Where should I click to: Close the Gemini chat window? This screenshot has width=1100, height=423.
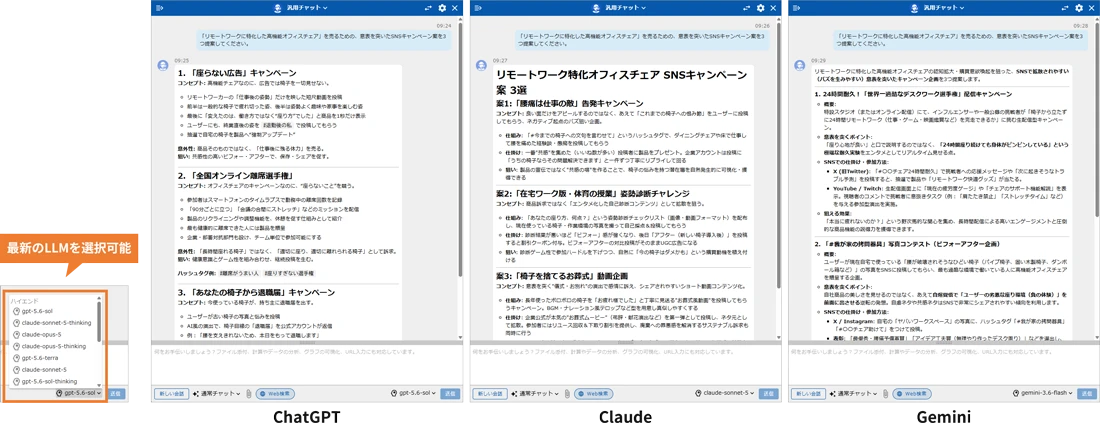click(x=1091, y=8)
